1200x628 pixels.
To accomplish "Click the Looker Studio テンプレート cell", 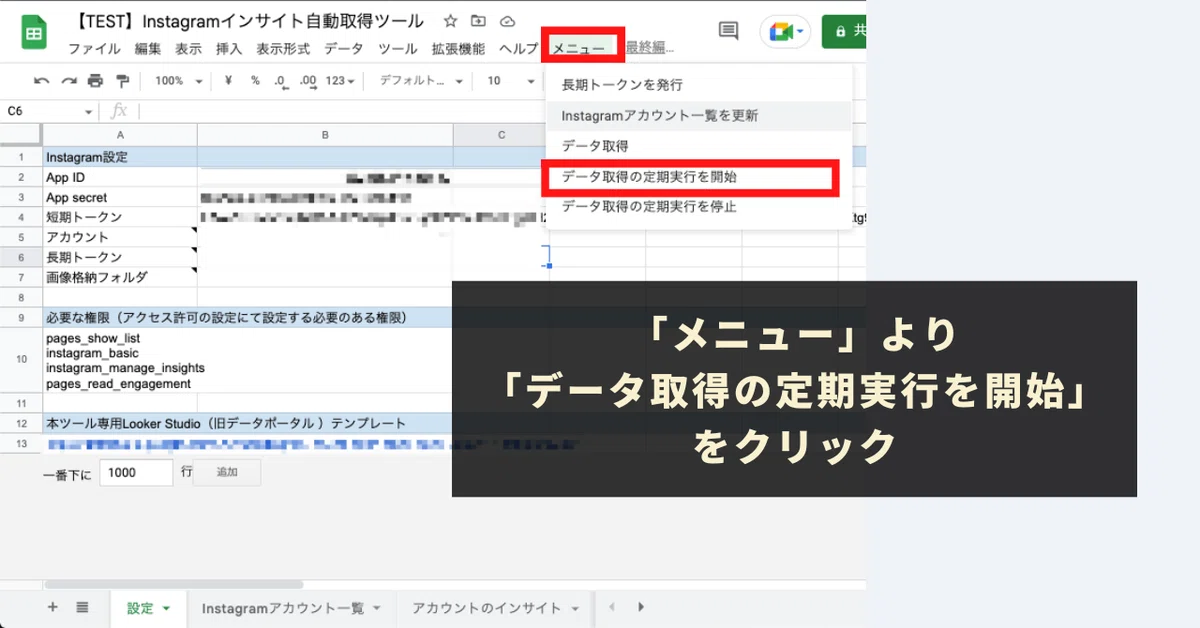I will [226, 422].
